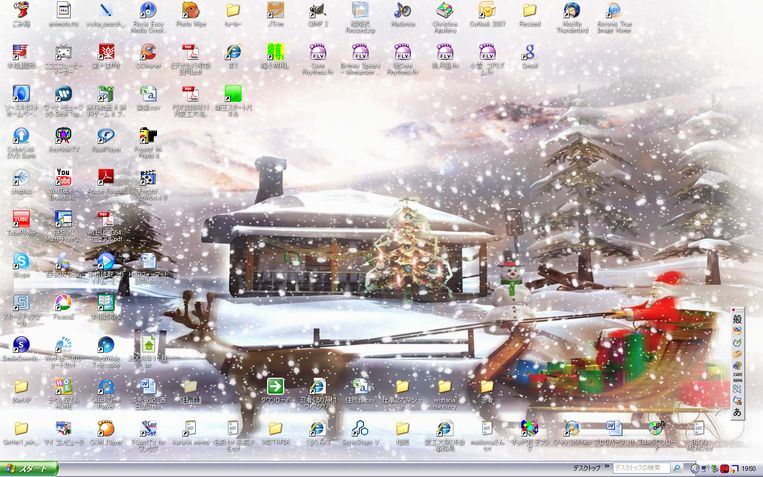Screen dimensions: 763x477
Task: Launch the CyberLink DVD Suite shortcut
Action: click(x=20, y=136)
